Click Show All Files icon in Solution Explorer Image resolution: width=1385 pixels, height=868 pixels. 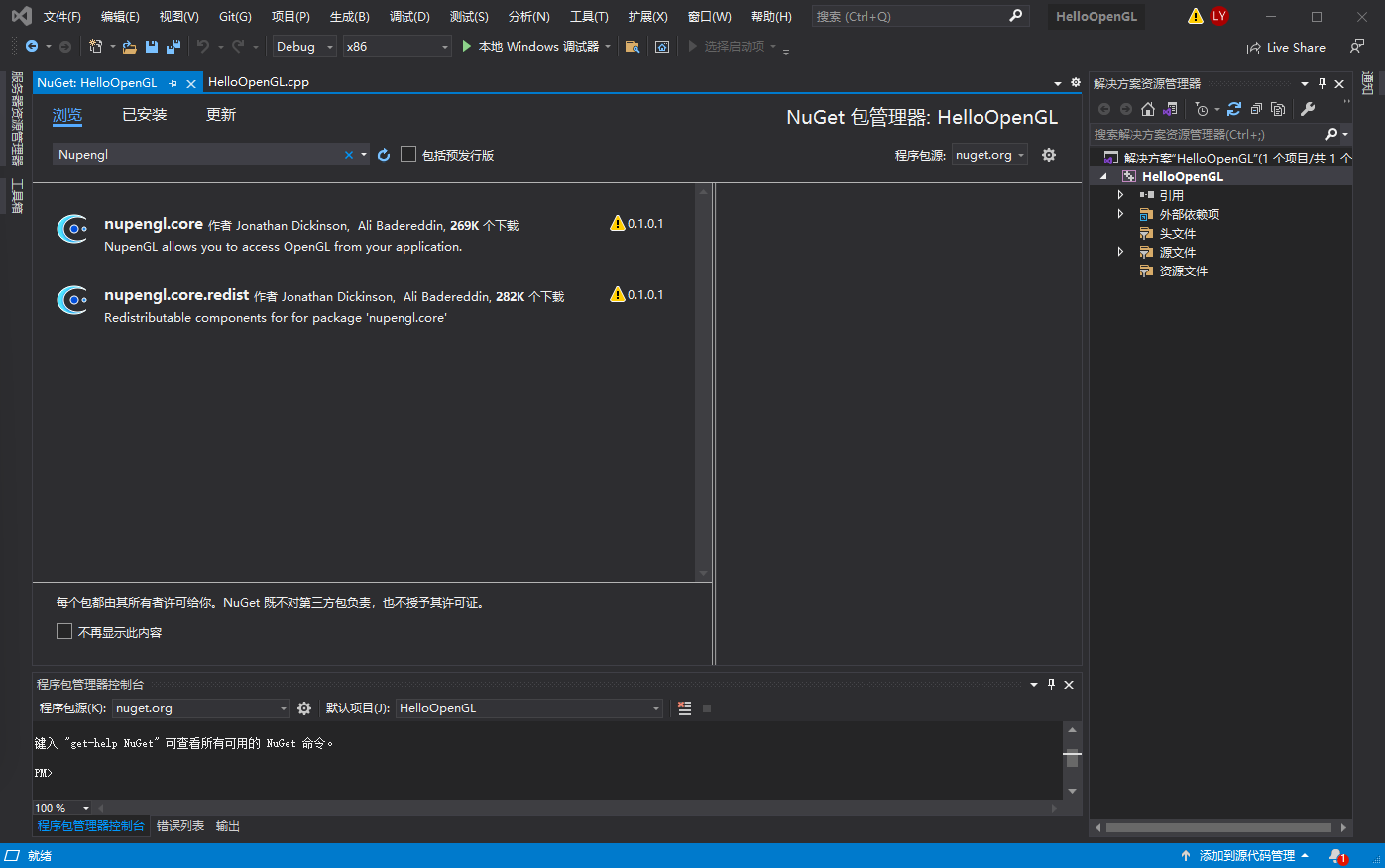1278,109
